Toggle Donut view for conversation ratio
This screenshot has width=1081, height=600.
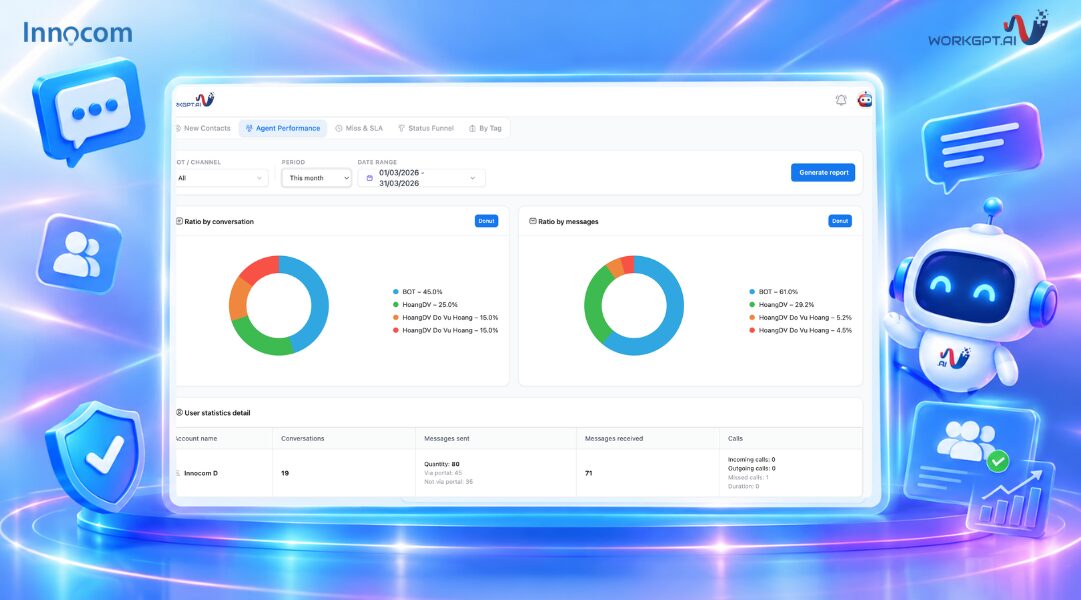point(486,221)
